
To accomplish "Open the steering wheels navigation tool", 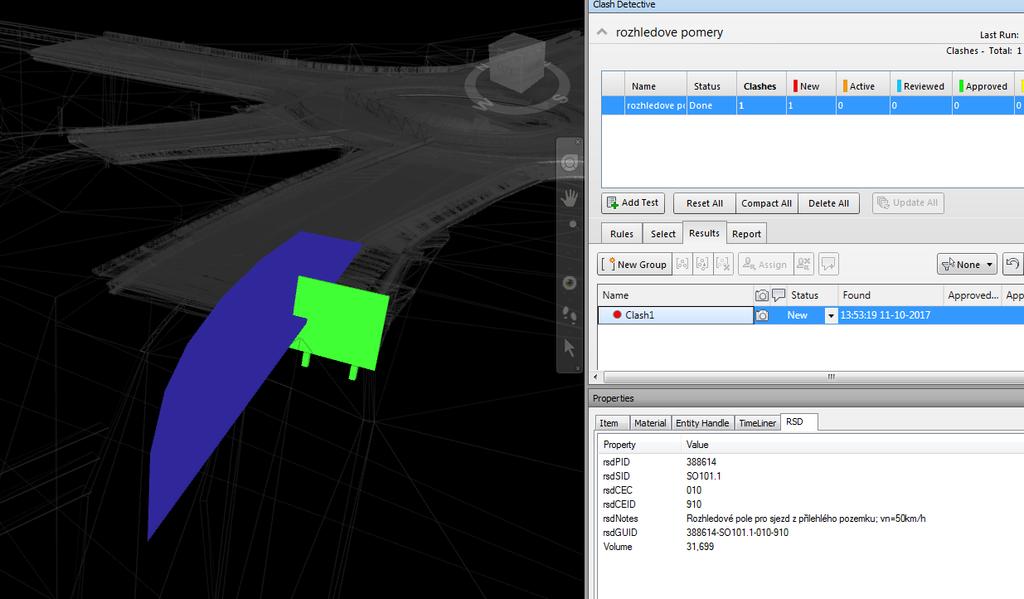I will coord(569,162).
